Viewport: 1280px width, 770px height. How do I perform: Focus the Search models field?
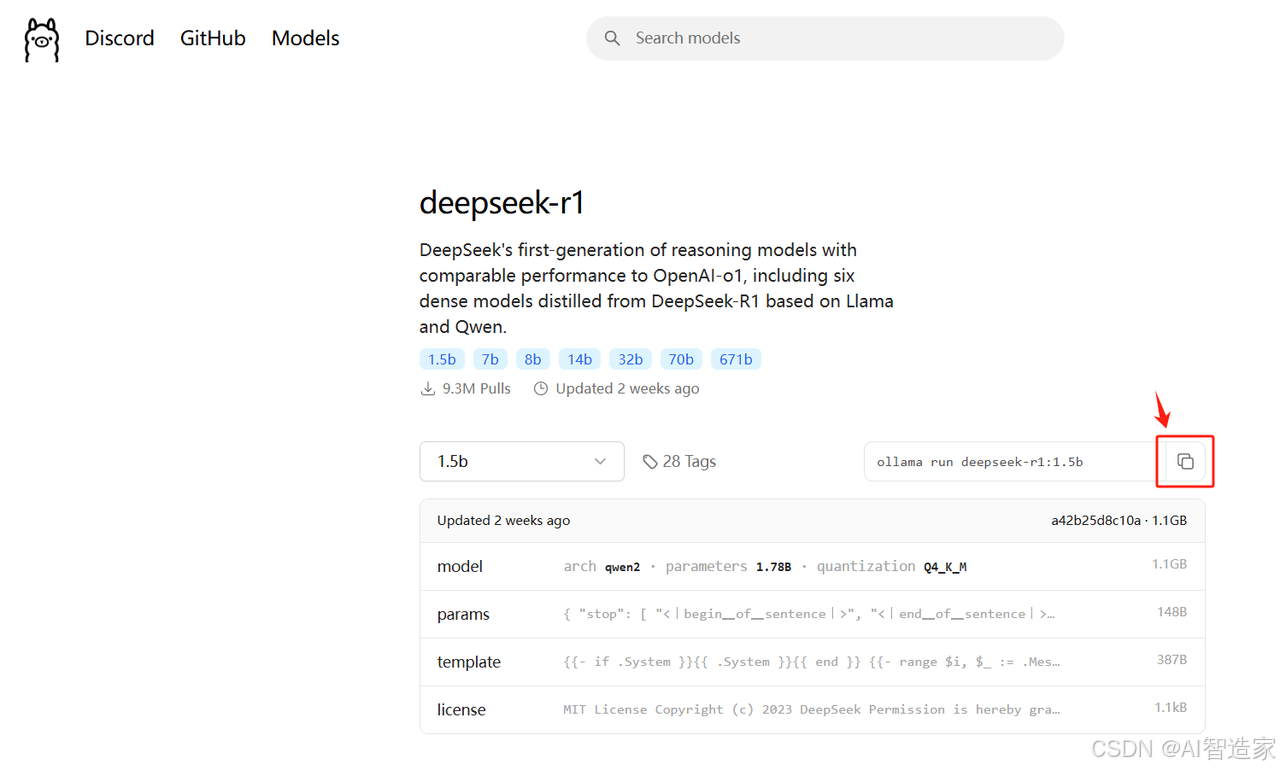click(825, 38)
